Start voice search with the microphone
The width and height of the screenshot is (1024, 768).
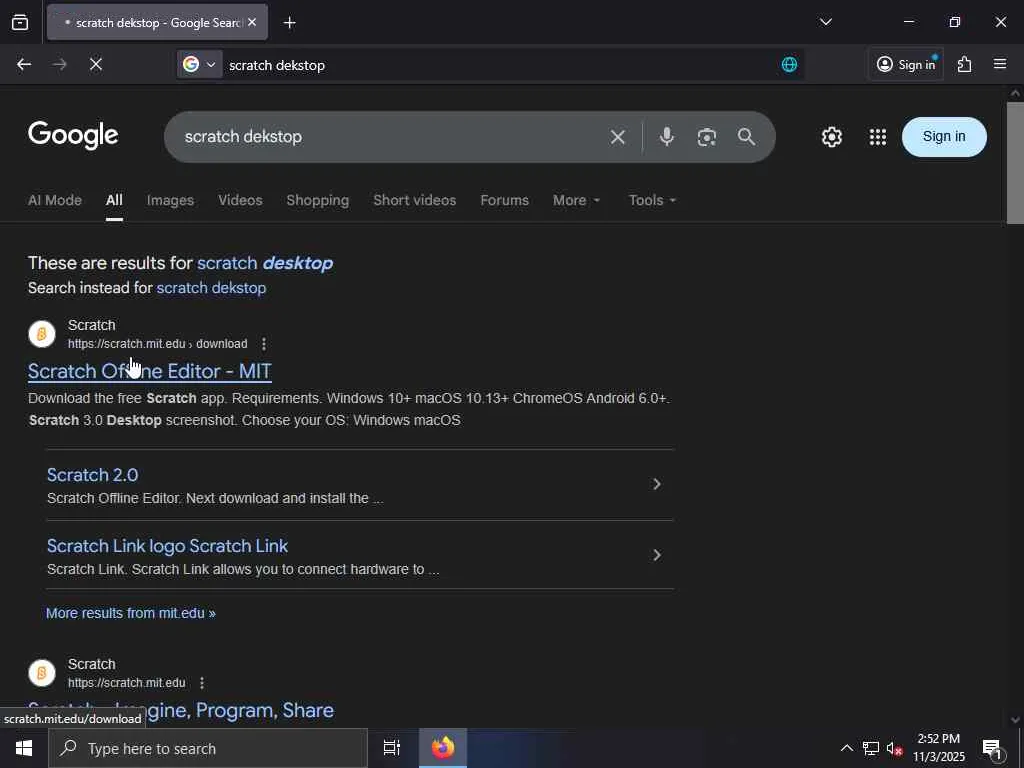click(666, 136)
